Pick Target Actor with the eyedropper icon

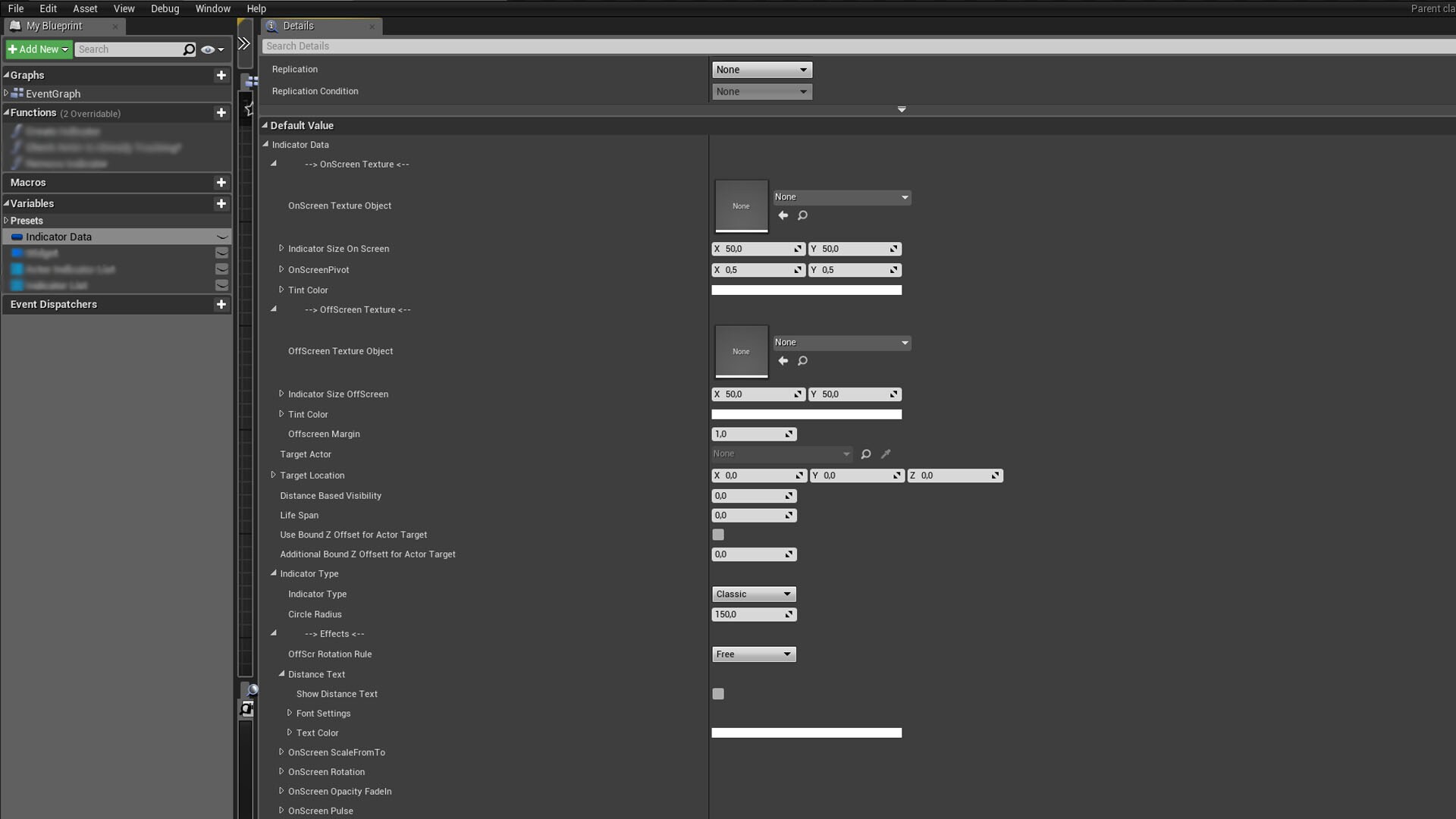pyautogui.click(x=886, y=454)
